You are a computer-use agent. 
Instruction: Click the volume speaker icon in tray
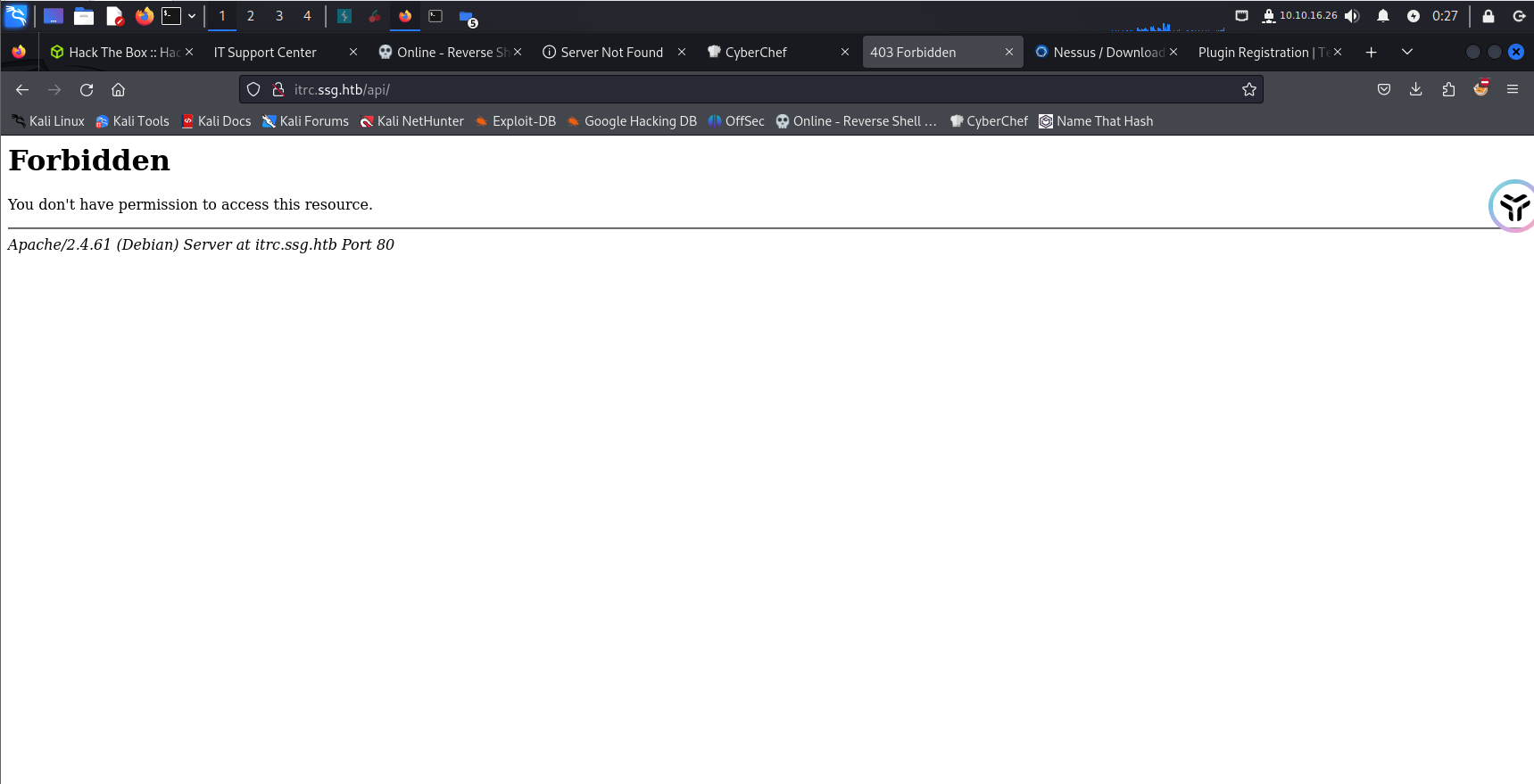(1352, 16)
